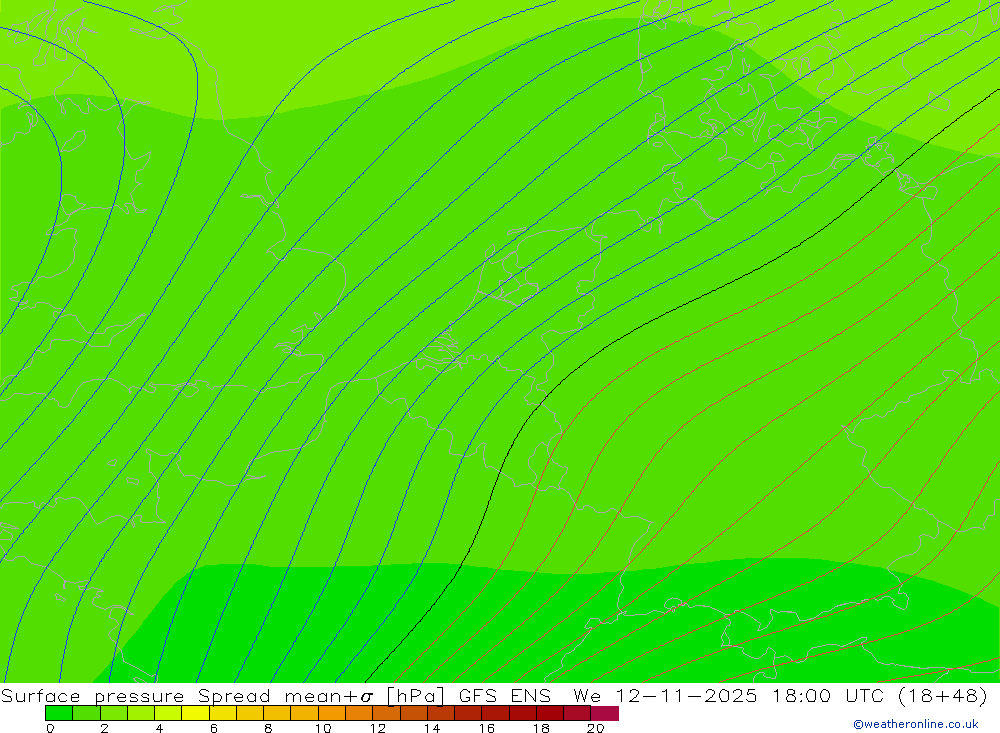Select the crimson swatch at scale value 20

click(x=605, y=713)
